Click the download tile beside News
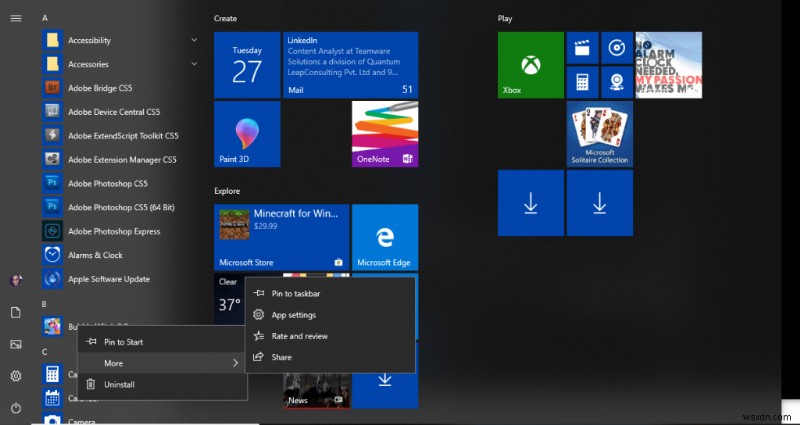 385,390
